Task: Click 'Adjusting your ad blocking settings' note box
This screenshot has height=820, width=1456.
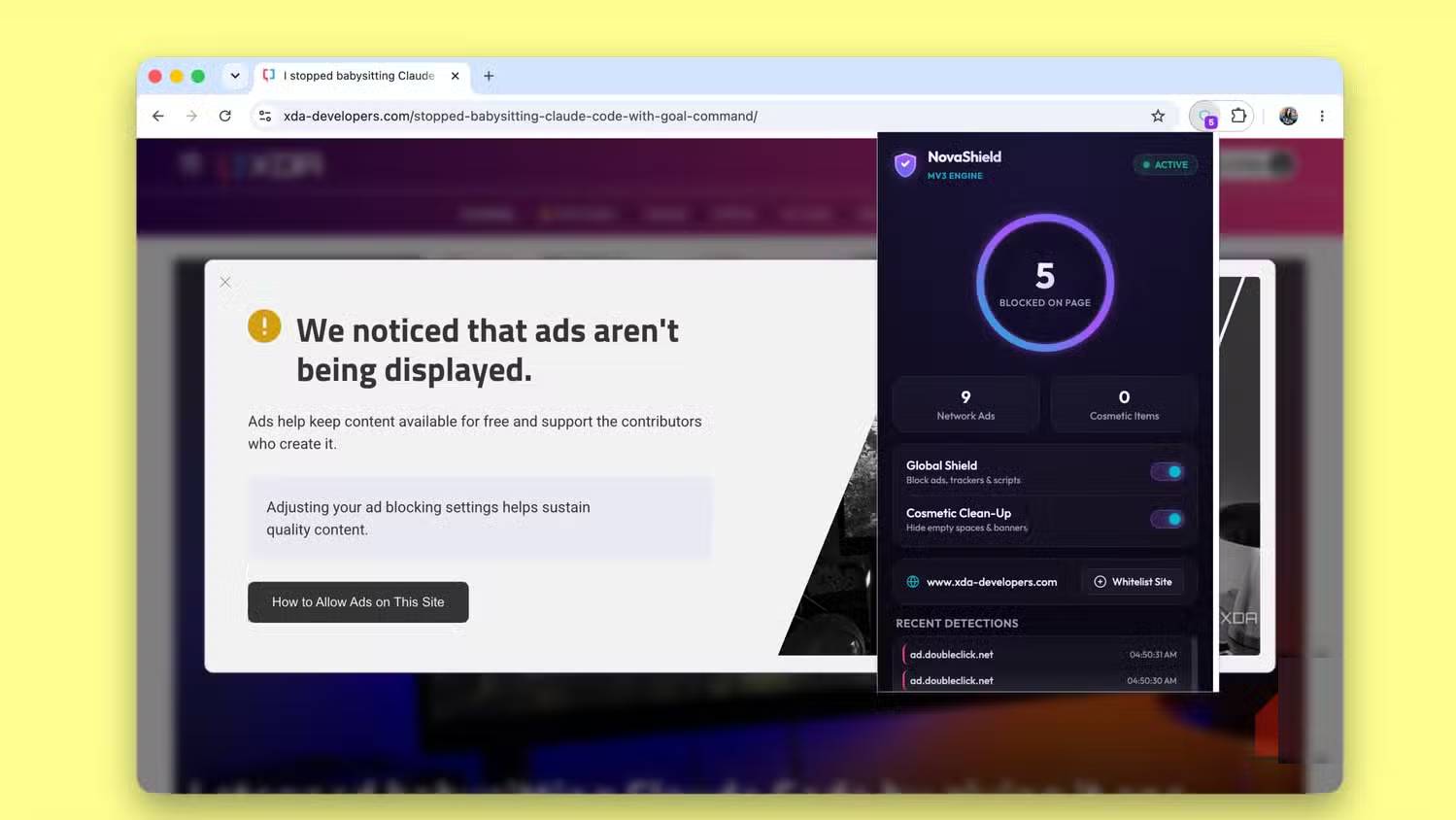Action: [x=480, y=518]
